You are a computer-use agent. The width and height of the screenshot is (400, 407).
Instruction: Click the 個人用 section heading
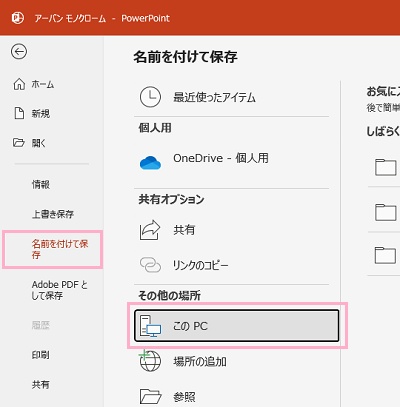[155, 128]
